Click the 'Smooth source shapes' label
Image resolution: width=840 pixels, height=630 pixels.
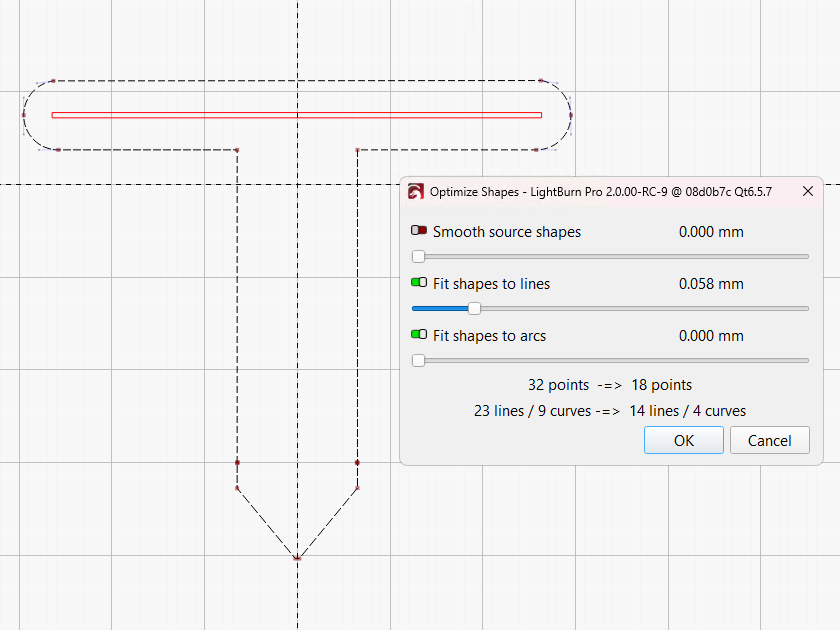507,232
